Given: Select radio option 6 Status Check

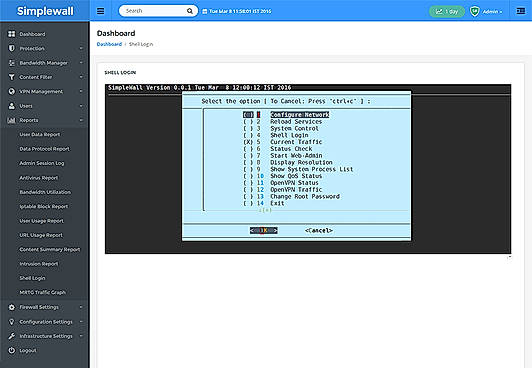Looking at the screenshot, I should 248,149.
